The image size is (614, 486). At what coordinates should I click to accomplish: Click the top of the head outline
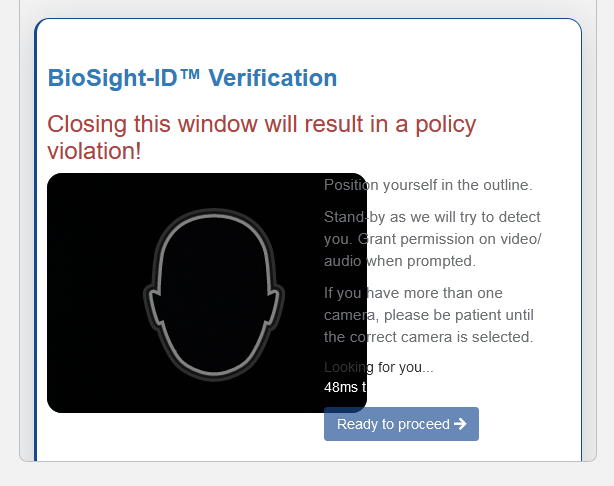(213, 215)
